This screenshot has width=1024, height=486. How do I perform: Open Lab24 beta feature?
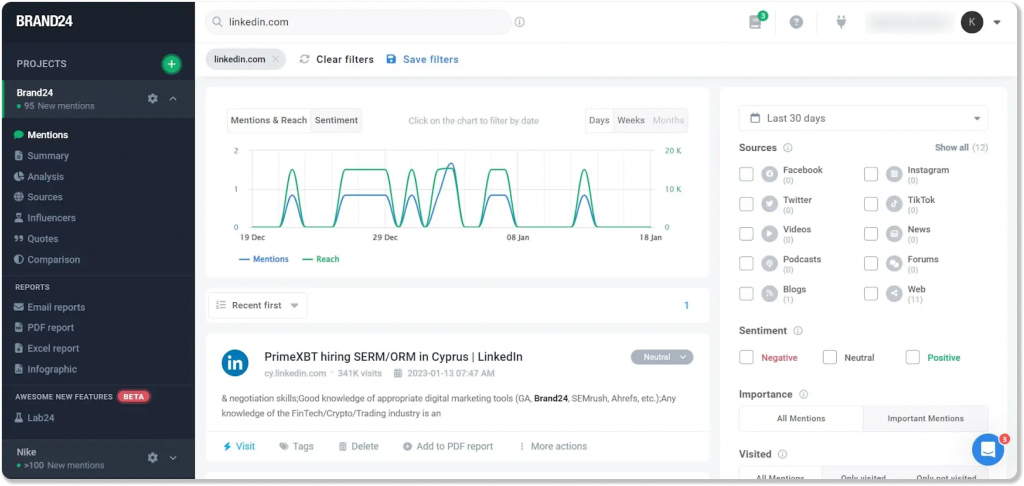pos(34,418)
